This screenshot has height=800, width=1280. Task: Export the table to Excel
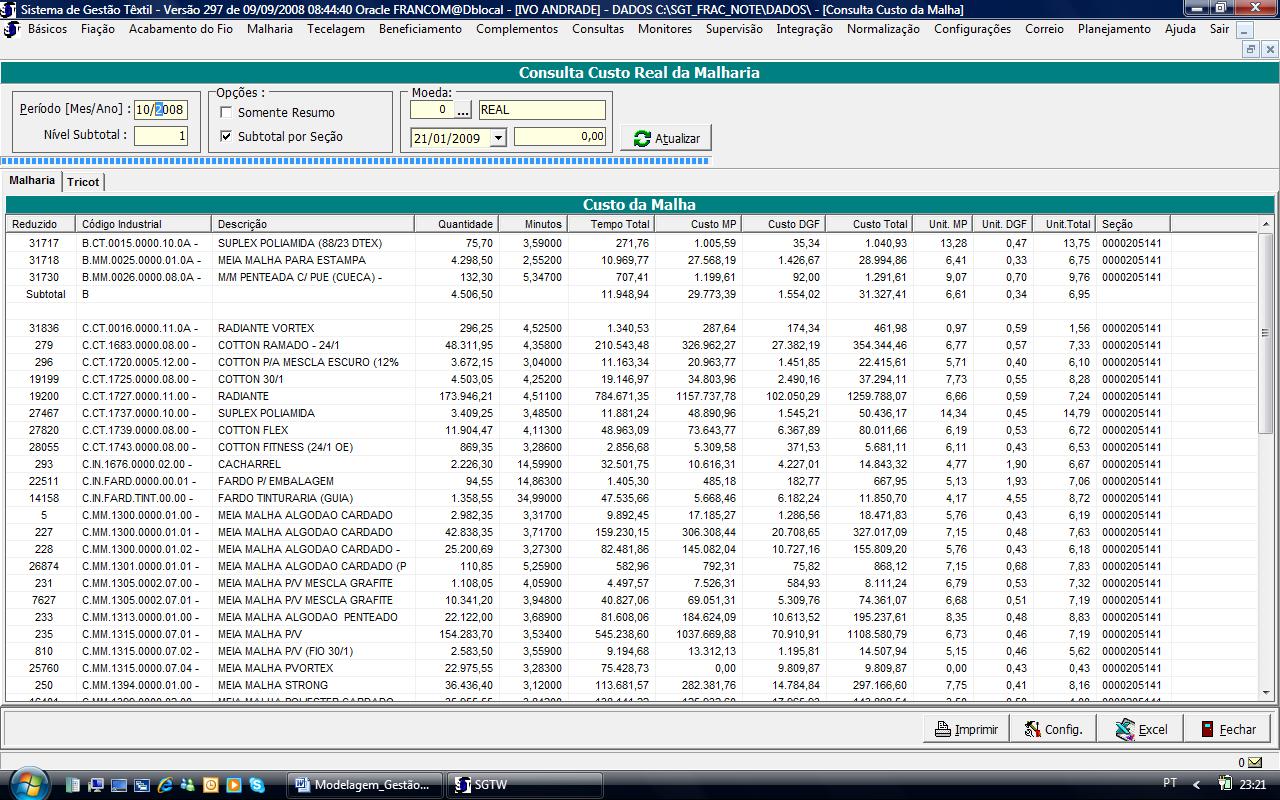(x=1141, y=729)
